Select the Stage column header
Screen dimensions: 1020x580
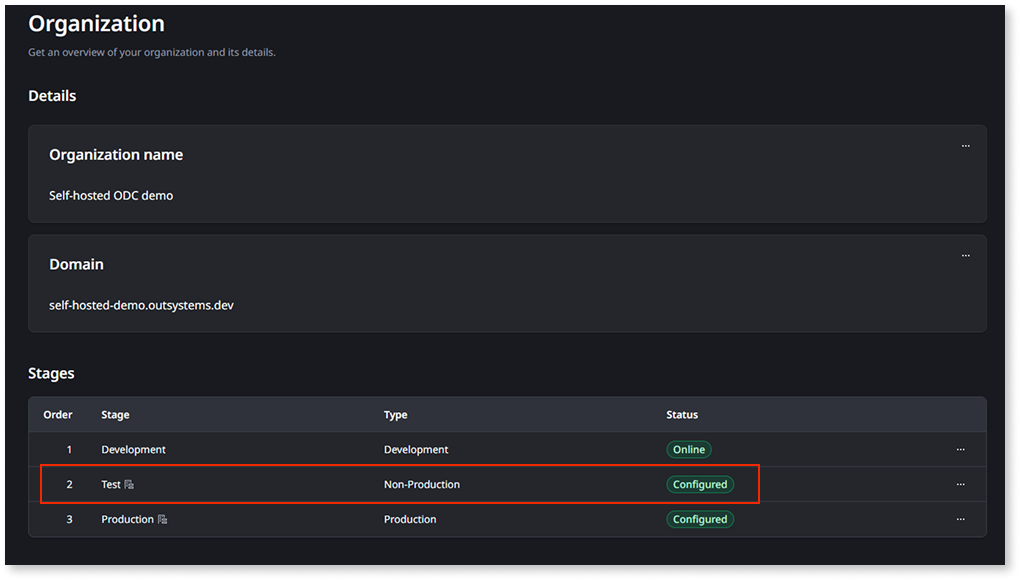point(115,415)
